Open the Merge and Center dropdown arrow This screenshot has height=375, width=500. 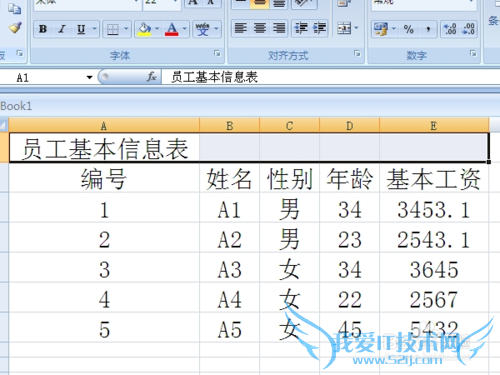point(356,29)
